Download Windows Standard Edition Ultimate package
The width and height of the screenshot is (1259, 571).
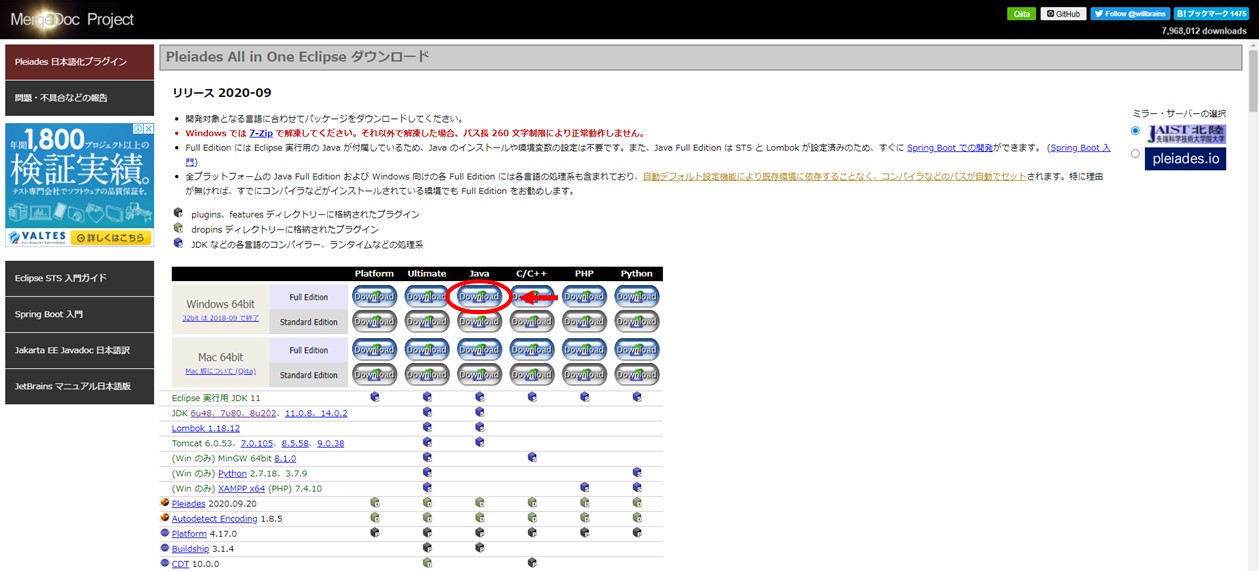point(427,321)
